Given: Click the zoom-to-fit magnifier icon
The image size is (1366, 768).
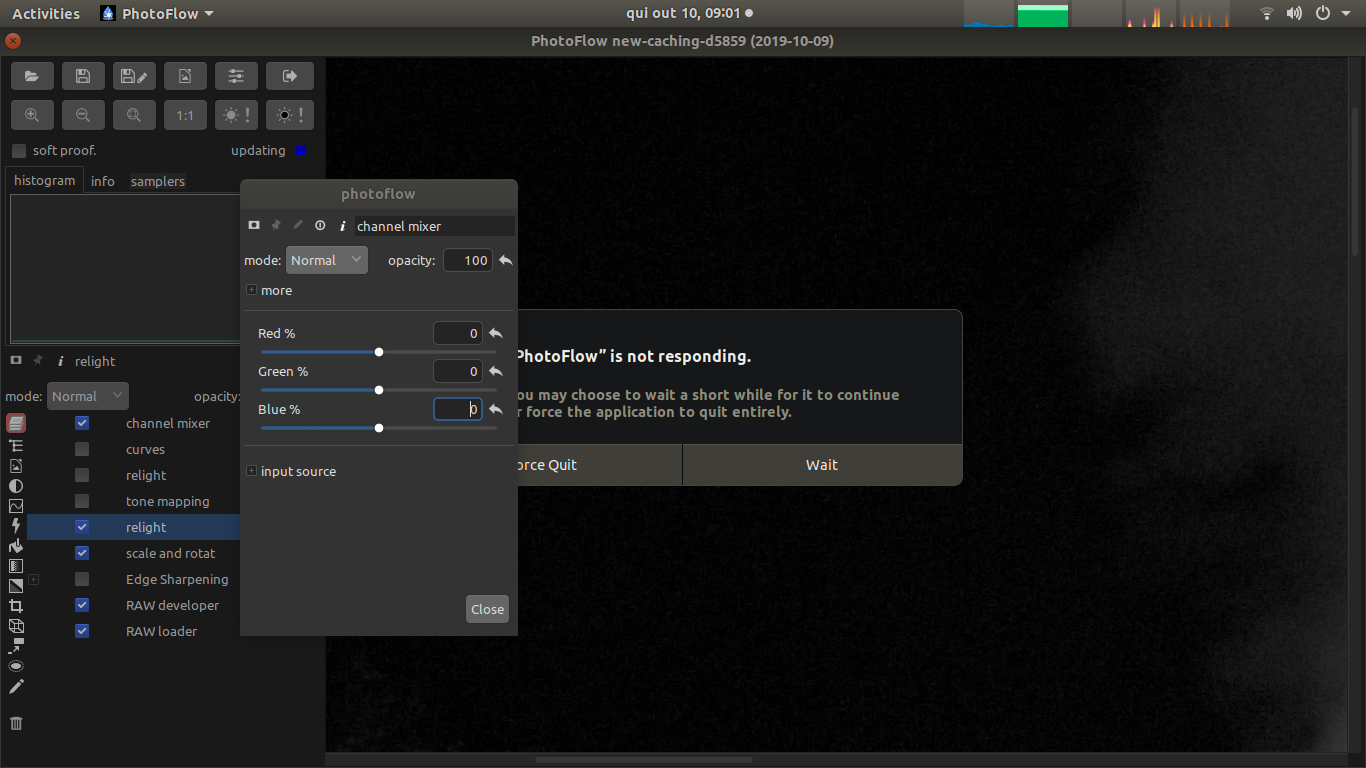Looking at the screenshot, I should pyautogui.click(x=134, y=115).
